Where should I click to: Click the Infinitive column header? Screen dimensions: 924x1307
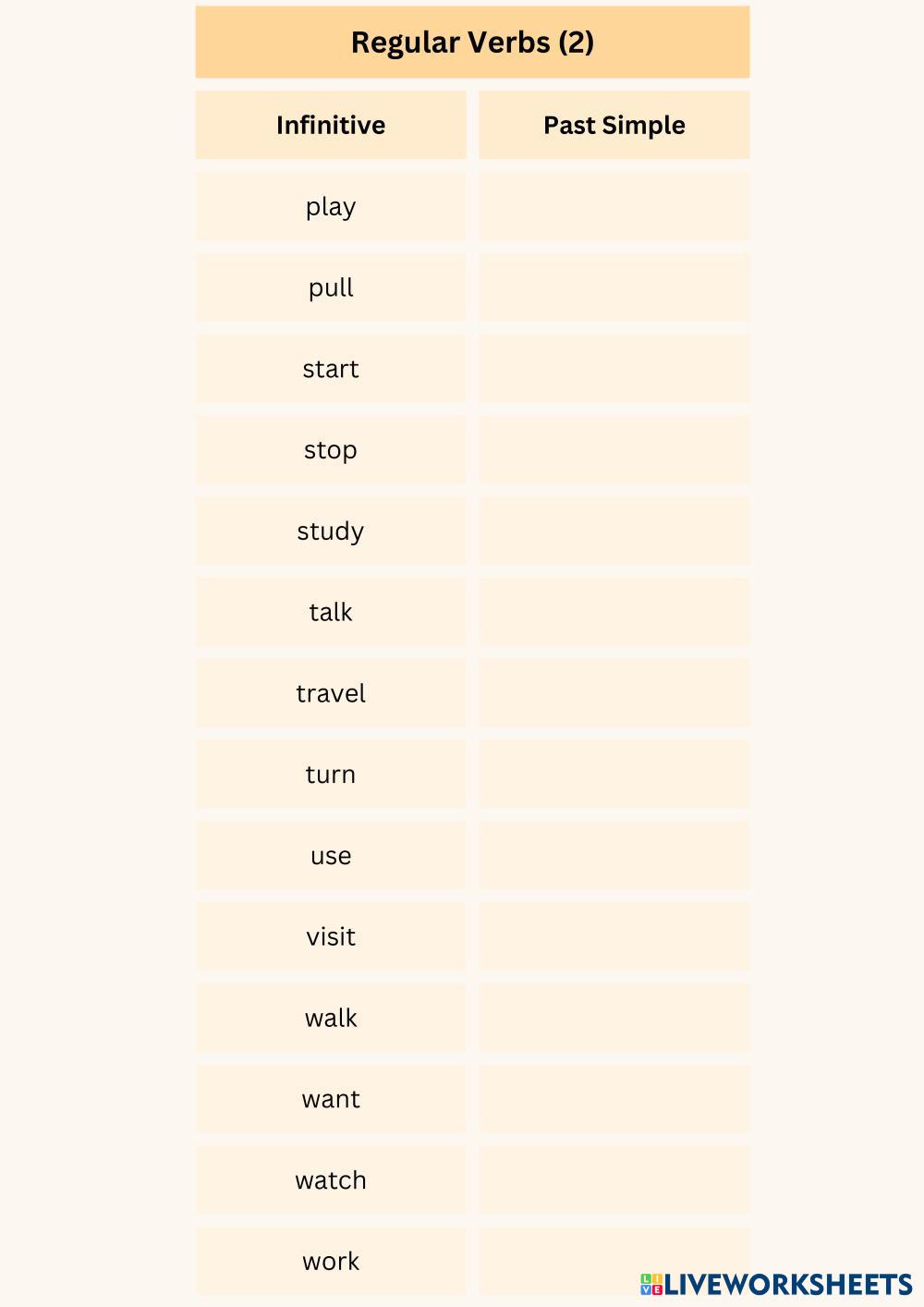click(331, 126)
